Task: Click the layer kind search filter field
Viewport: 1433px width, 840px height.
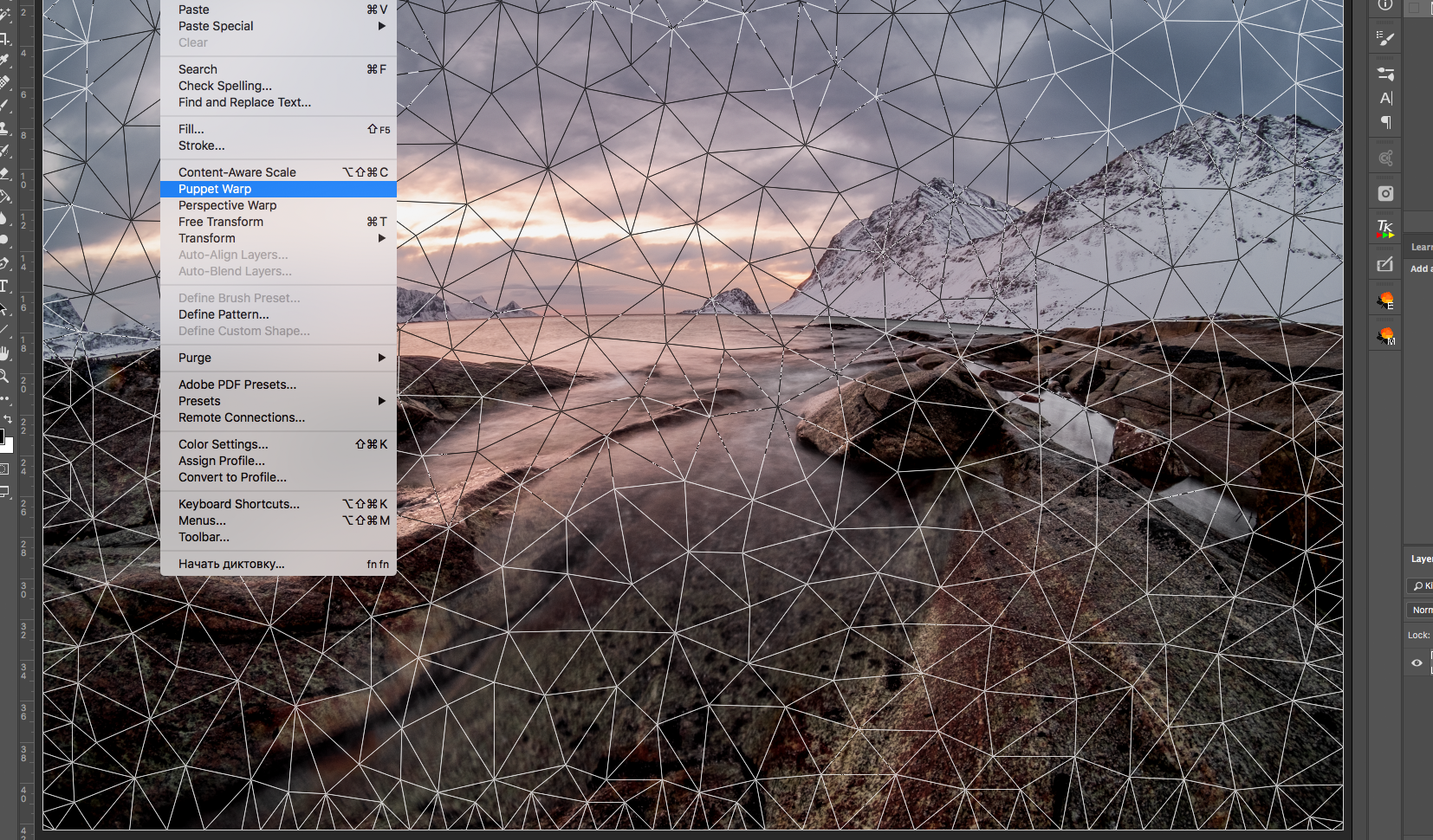Action: point(1421,586)
